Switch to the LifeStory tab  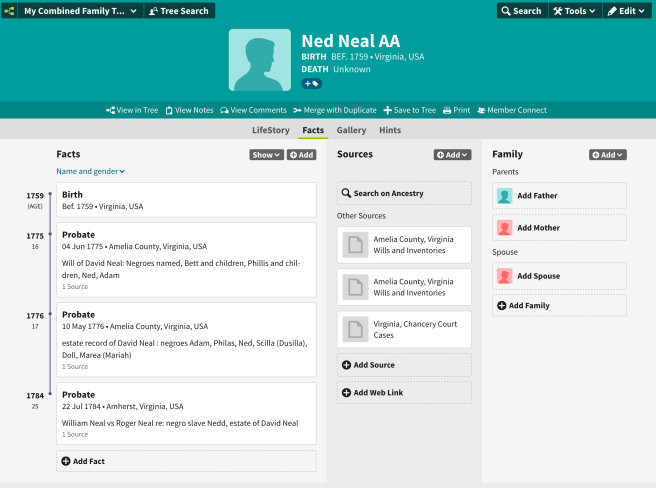(271, 130)
